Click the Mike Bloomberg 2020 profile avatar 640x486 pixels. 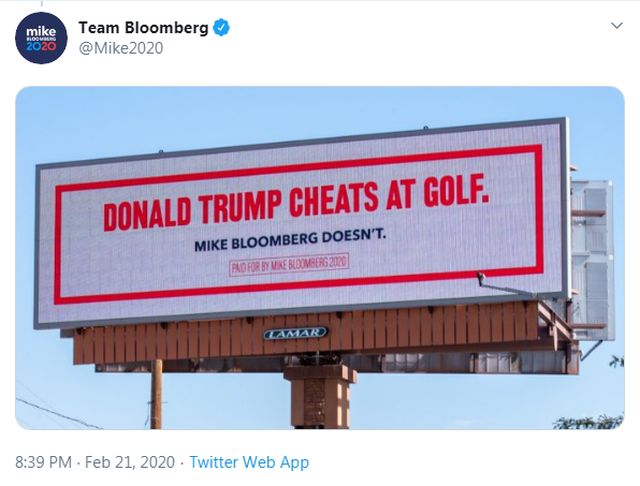tap(42, 38)
